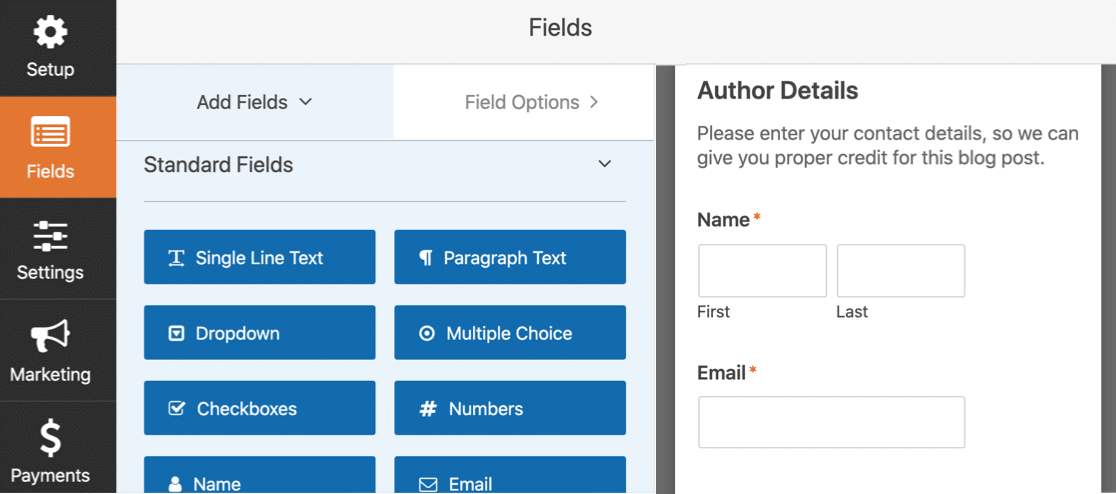Add an Email field
The image size is (1116, 494).
click(x=510, y=478)
